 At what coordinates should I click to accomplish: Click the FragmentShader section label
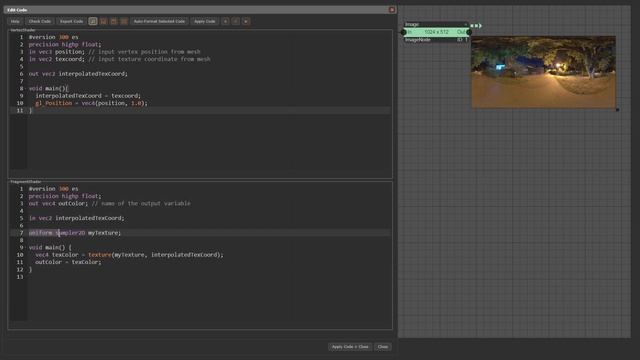[x=26, y=182]
